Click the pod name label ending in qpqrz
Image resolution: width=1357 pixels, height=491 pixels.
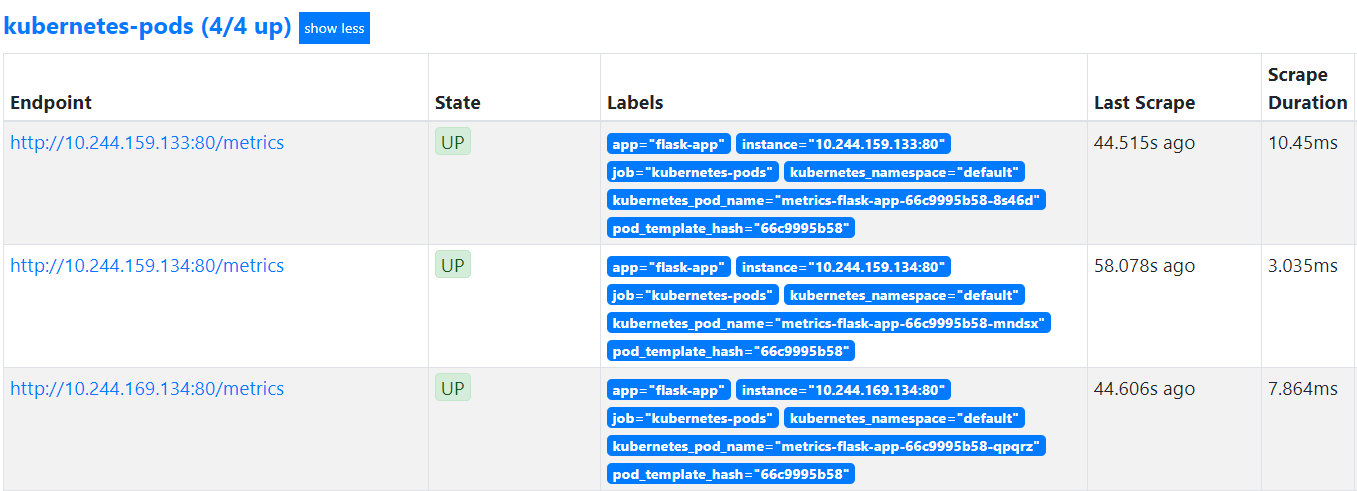tap(826, 446)
